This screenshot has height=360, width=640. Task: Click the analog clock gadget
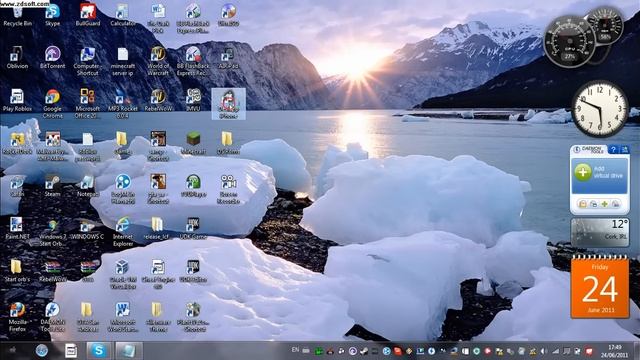(599, 109)
